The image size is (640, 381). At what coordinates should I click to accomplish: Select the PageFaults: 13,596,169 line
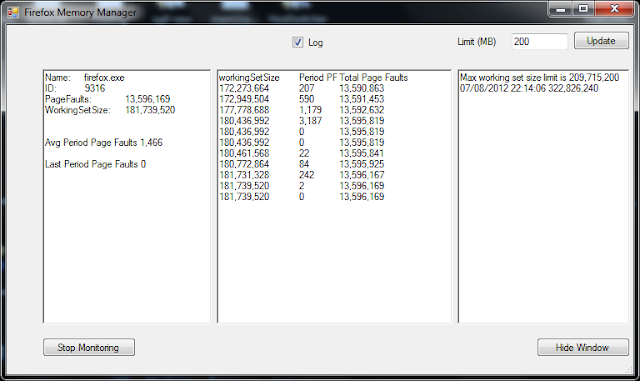pyautogui.click(x=107, y=99)
